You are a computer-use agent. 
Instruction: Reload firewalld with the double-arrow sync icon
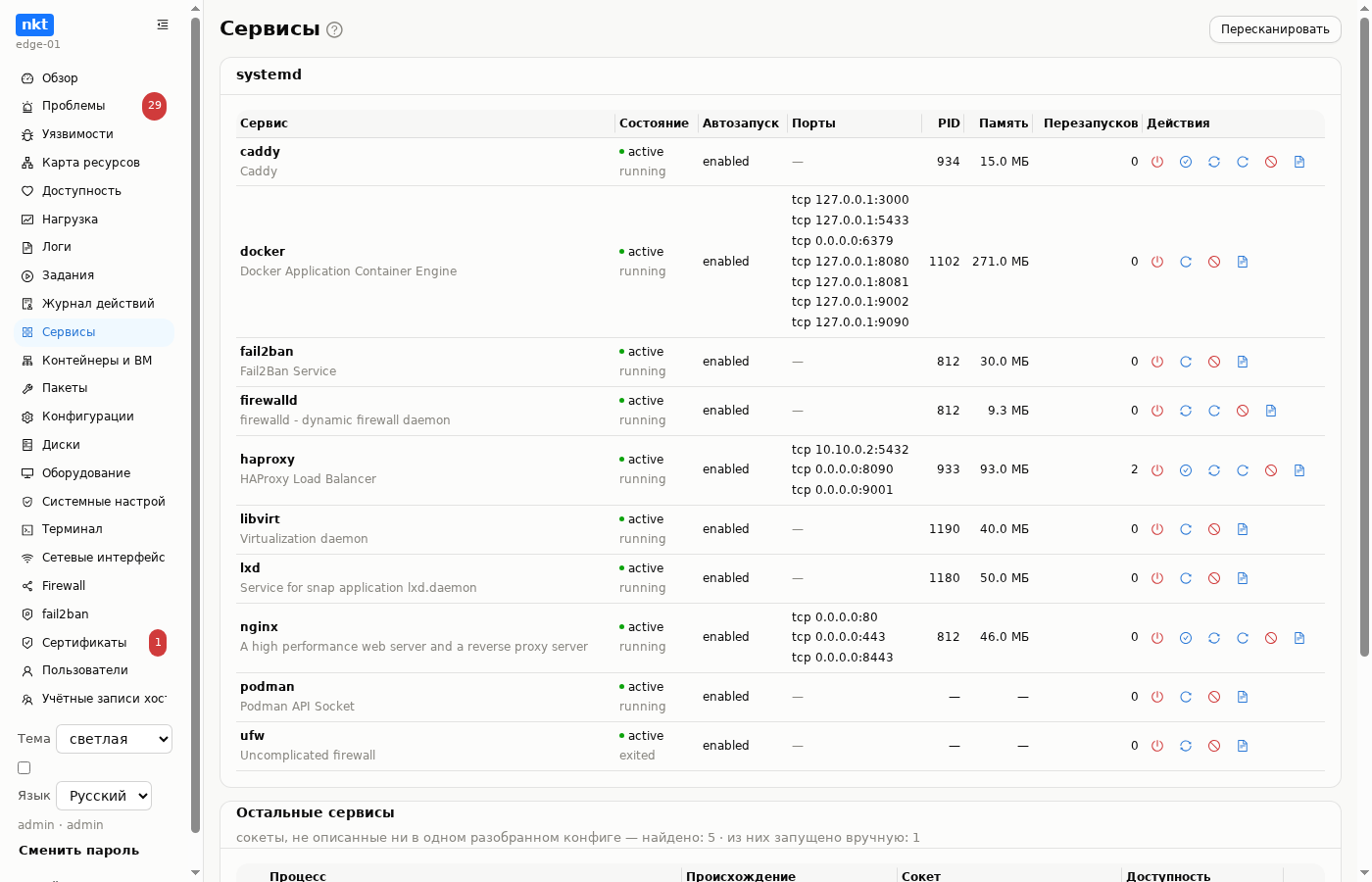pyautogui.click(x=1186, y=411)
